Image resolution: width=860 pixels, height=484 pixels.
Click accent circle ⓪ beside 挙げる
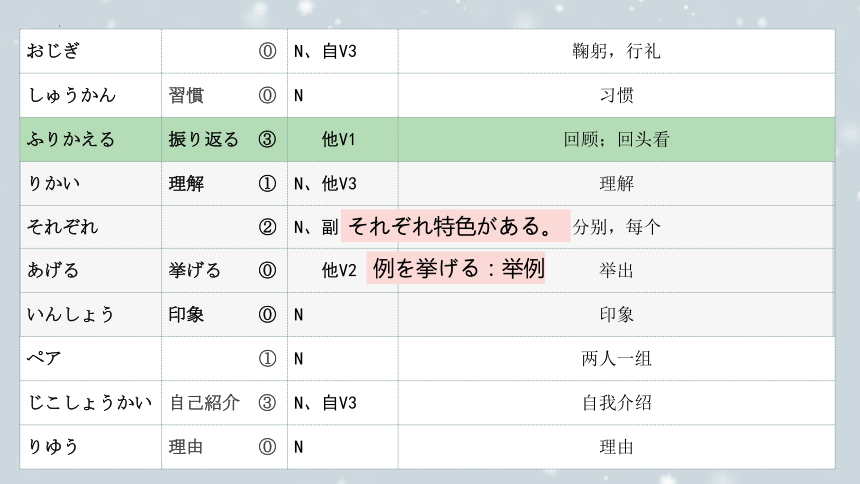point(267,270)
